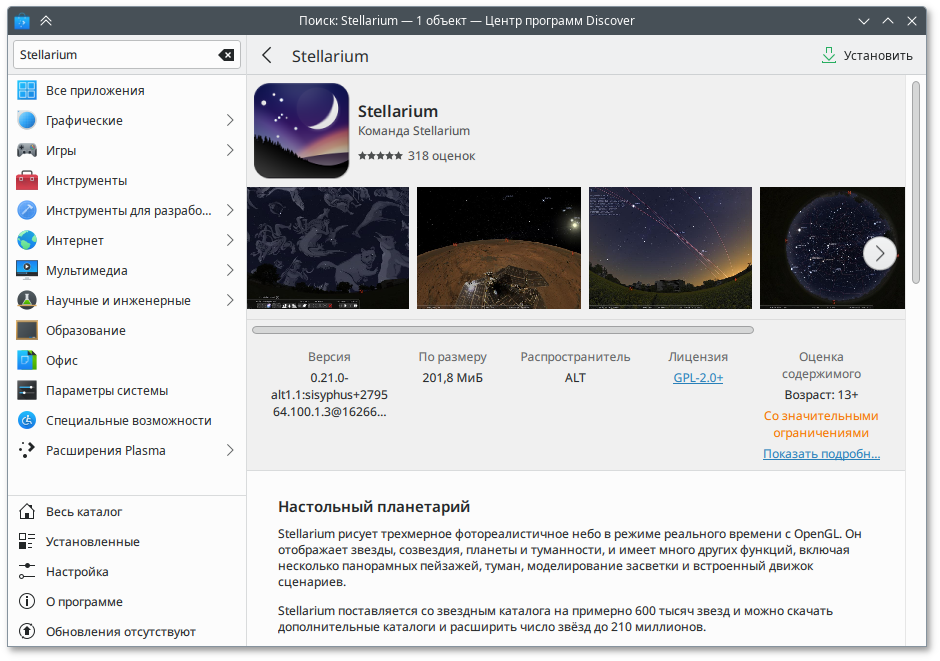
Task: Click the back arrow icon
Action: tap(267, 56)
